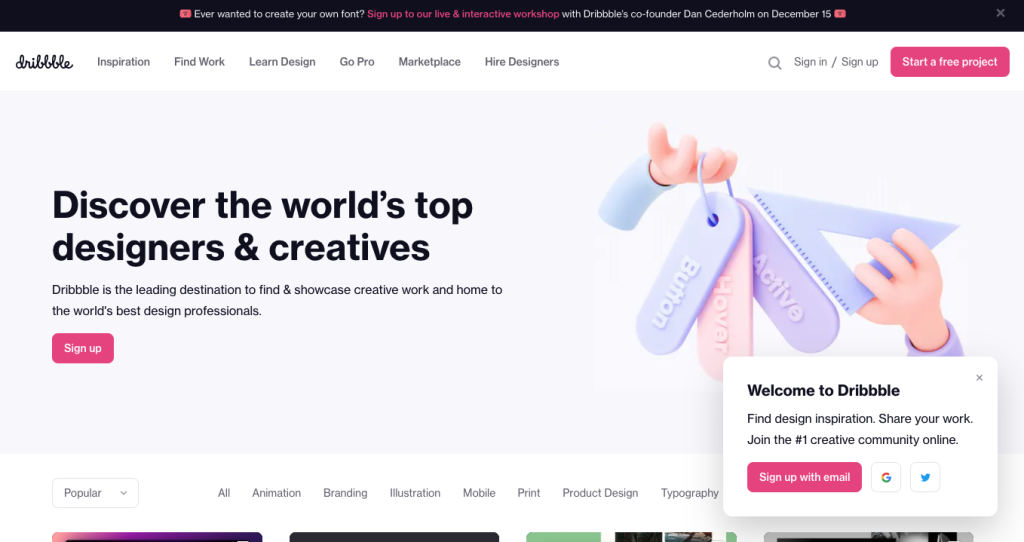This screenshot has width=1024, height=542.
Task: Open search with the magnifier icon
Action: click(x=775, y=63)
